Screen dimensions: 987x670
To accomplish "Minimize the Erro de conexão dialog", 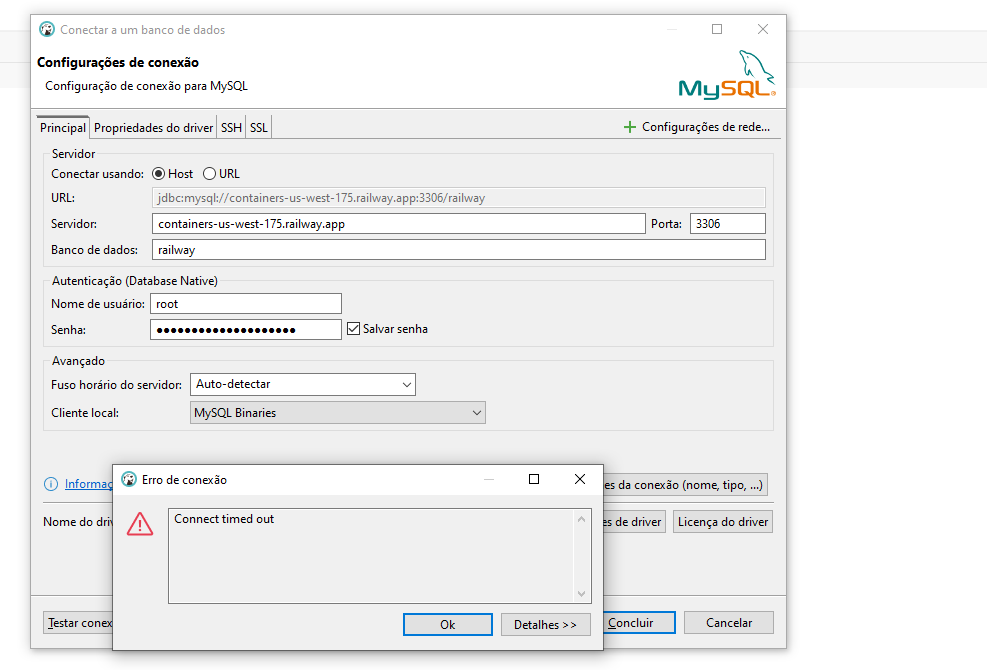I will coord(488,479).
